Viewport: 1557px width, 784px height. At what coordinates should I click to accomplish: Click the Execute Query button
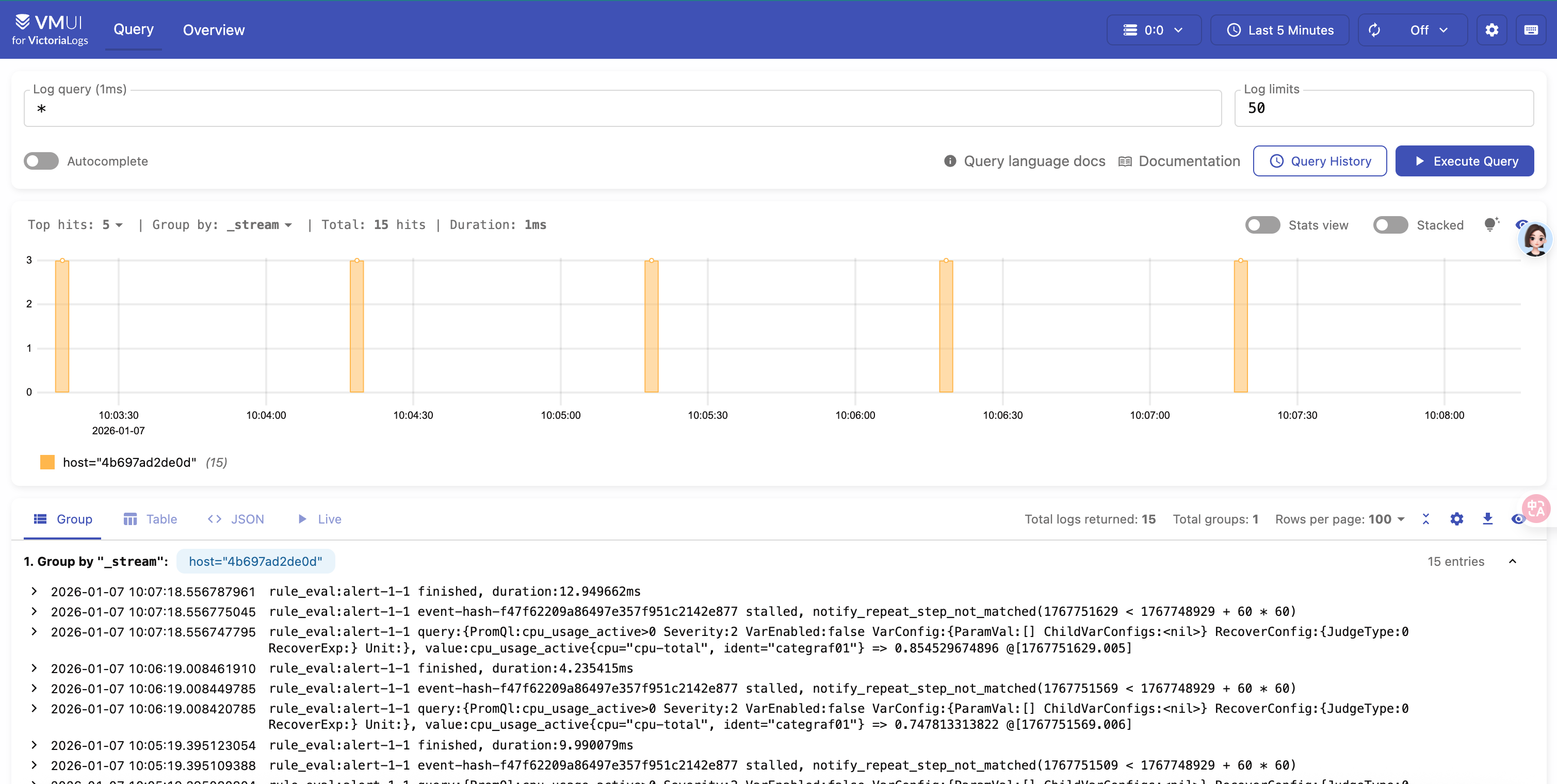(x=1464, y=161)
